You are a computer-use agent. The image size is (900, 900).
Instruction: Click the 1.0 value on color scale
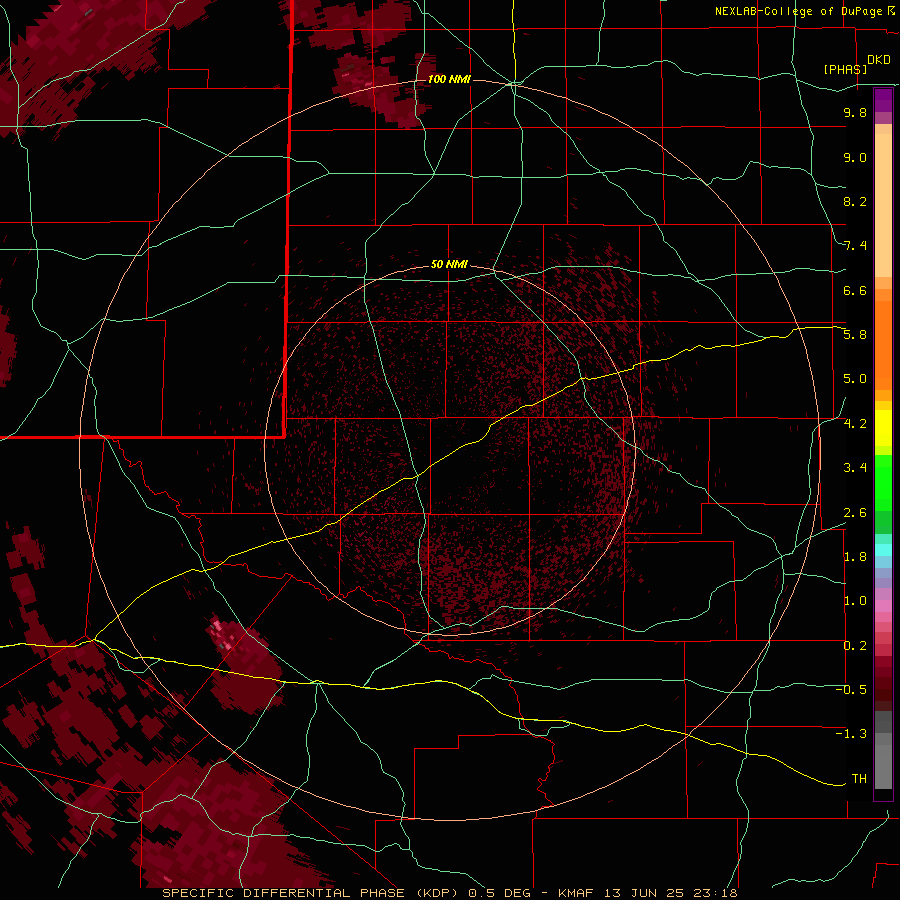[855, 601]
